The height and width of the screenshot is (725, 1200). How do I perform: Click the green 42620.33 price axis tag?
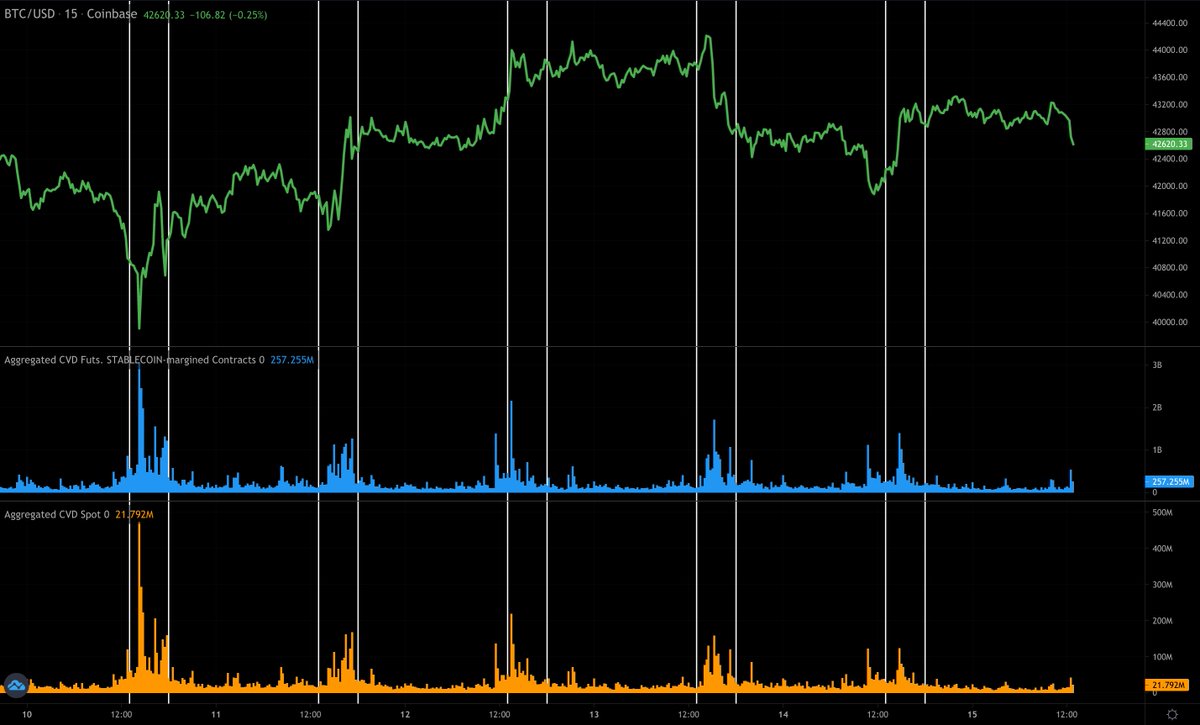pos(1168,144)
